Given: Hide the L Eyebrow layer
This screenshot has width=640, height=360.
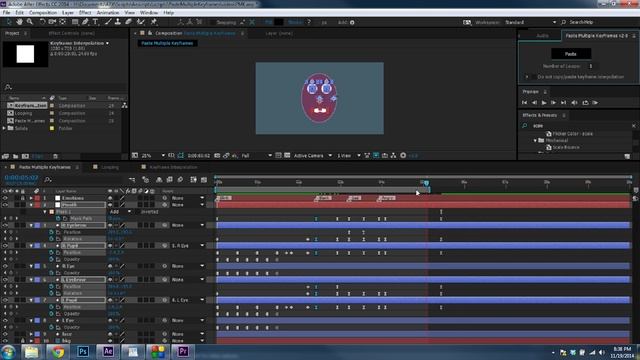Looking at the screenshot, I should [x=5, y=280].
